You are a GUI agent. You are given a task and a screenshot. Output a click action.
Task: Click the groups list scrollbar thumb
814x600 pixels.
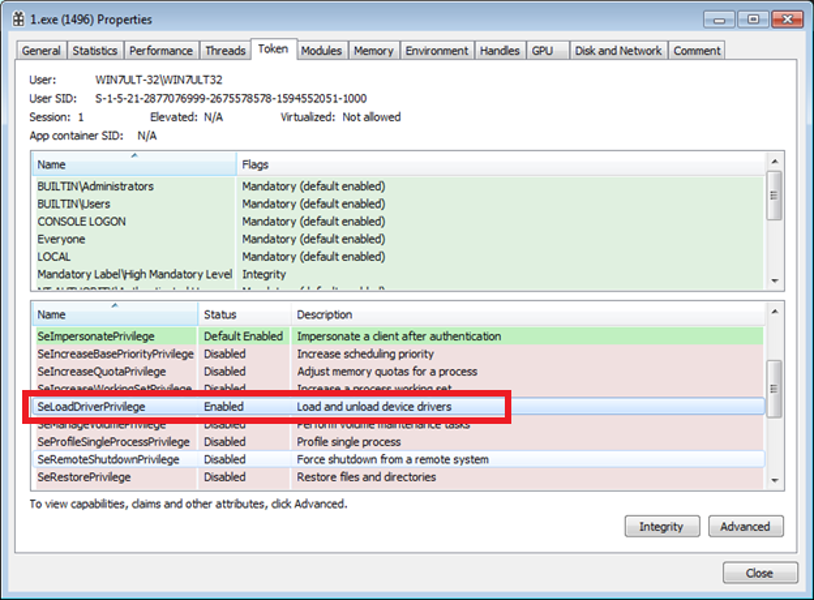(775, 195)
